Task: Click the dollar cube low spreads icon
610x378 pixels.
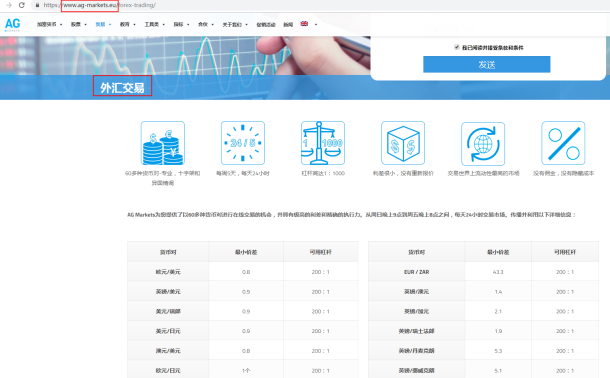Action: pos(403,143)
